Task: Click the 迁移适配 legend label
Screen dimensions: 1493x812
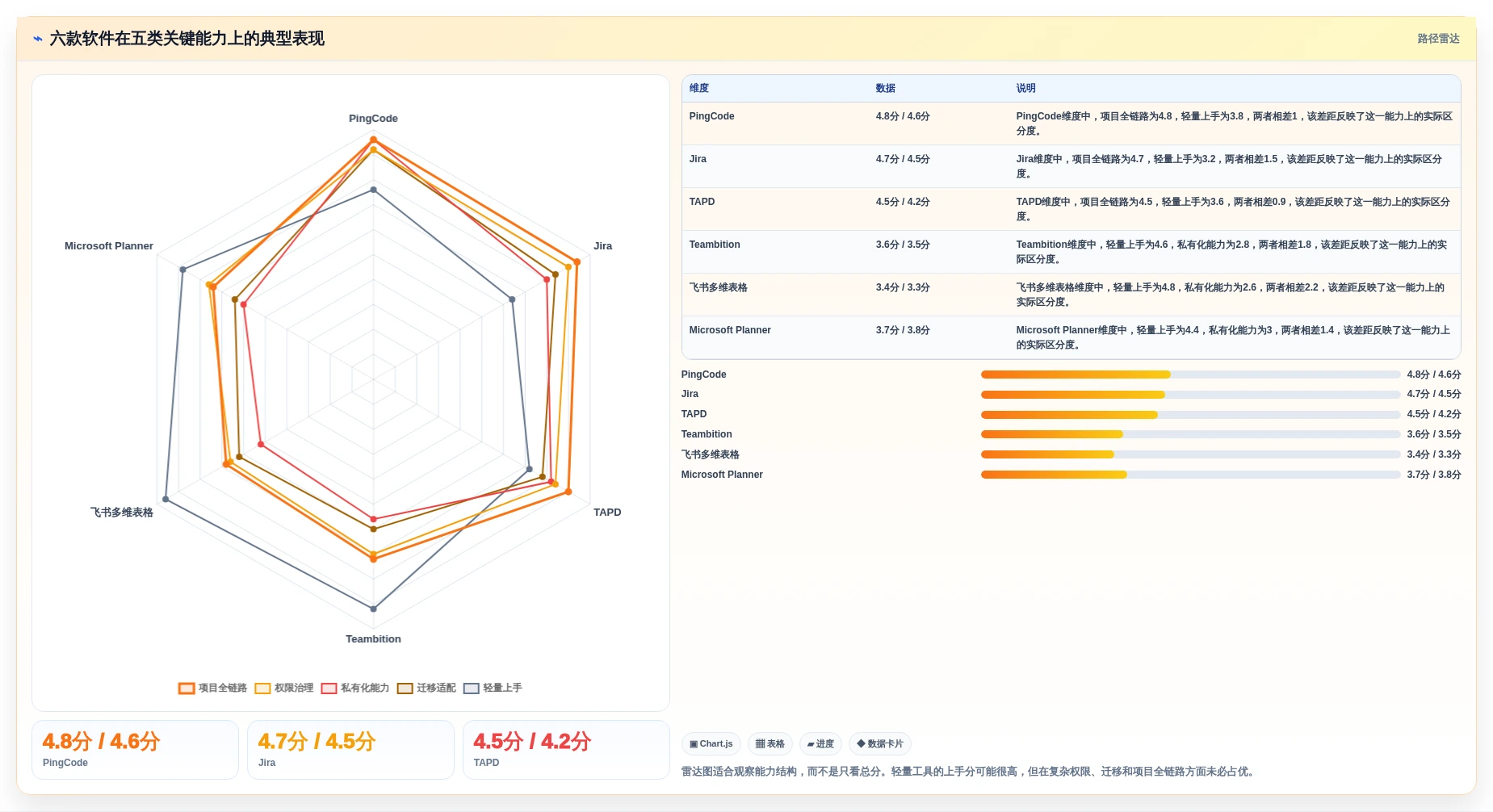Action: [x=436, y=689]
